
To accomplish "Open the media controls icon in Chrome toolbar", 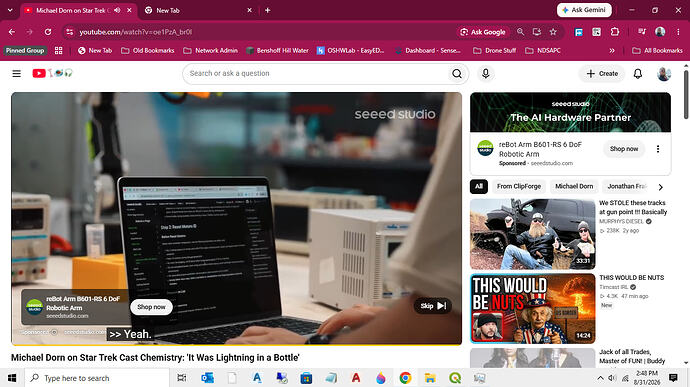I will click(642, 32).
